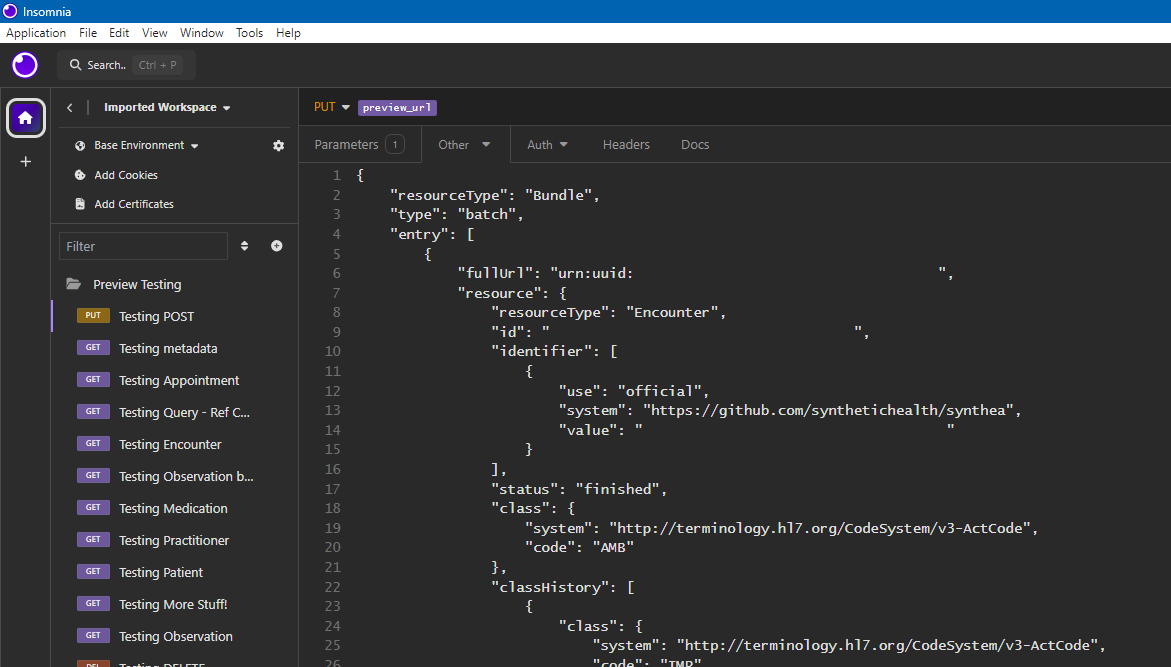This screenshot has height=667, width=1171.
Task: Open the Help menu
Action: tap(288, 33)
